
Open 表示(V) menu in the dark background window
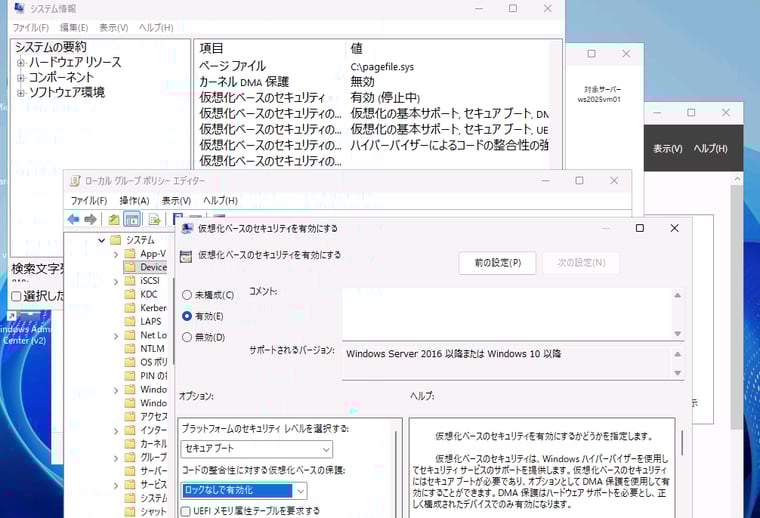click(667, 149)
